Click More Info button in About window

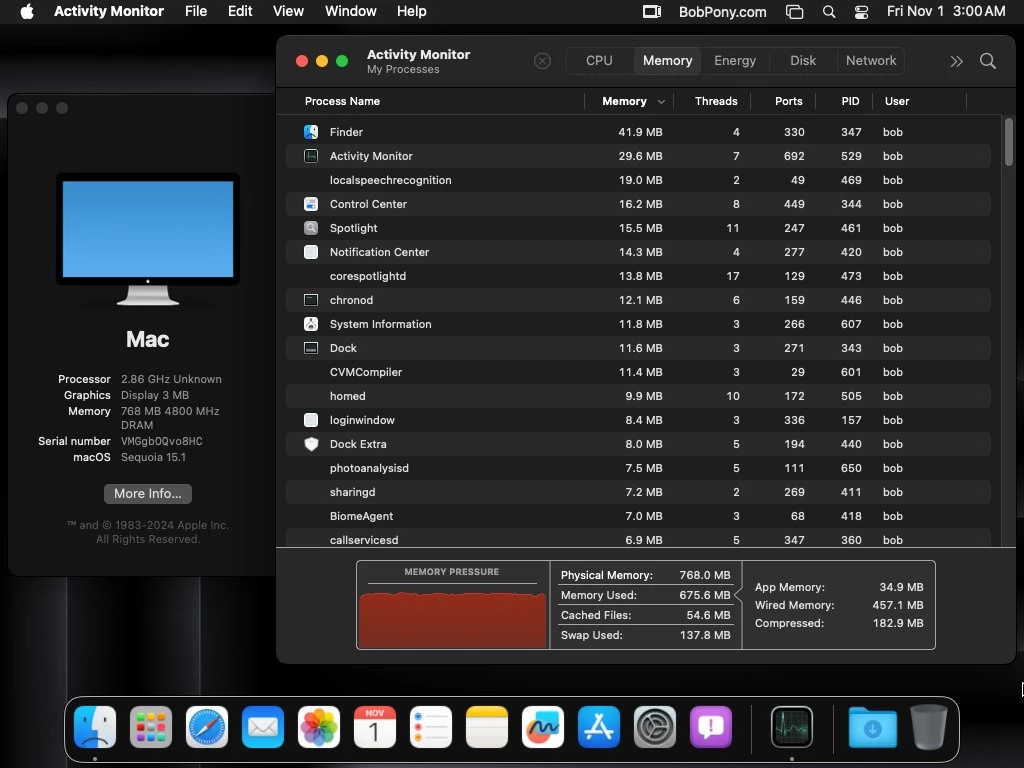point(148,494)
